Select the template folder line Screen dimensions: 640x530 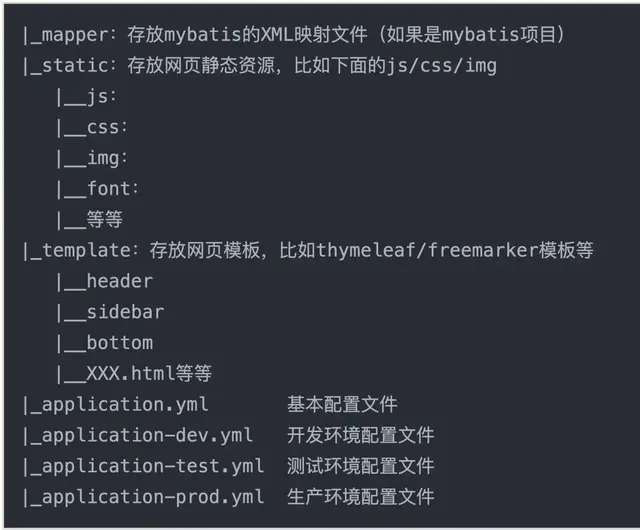308,250
